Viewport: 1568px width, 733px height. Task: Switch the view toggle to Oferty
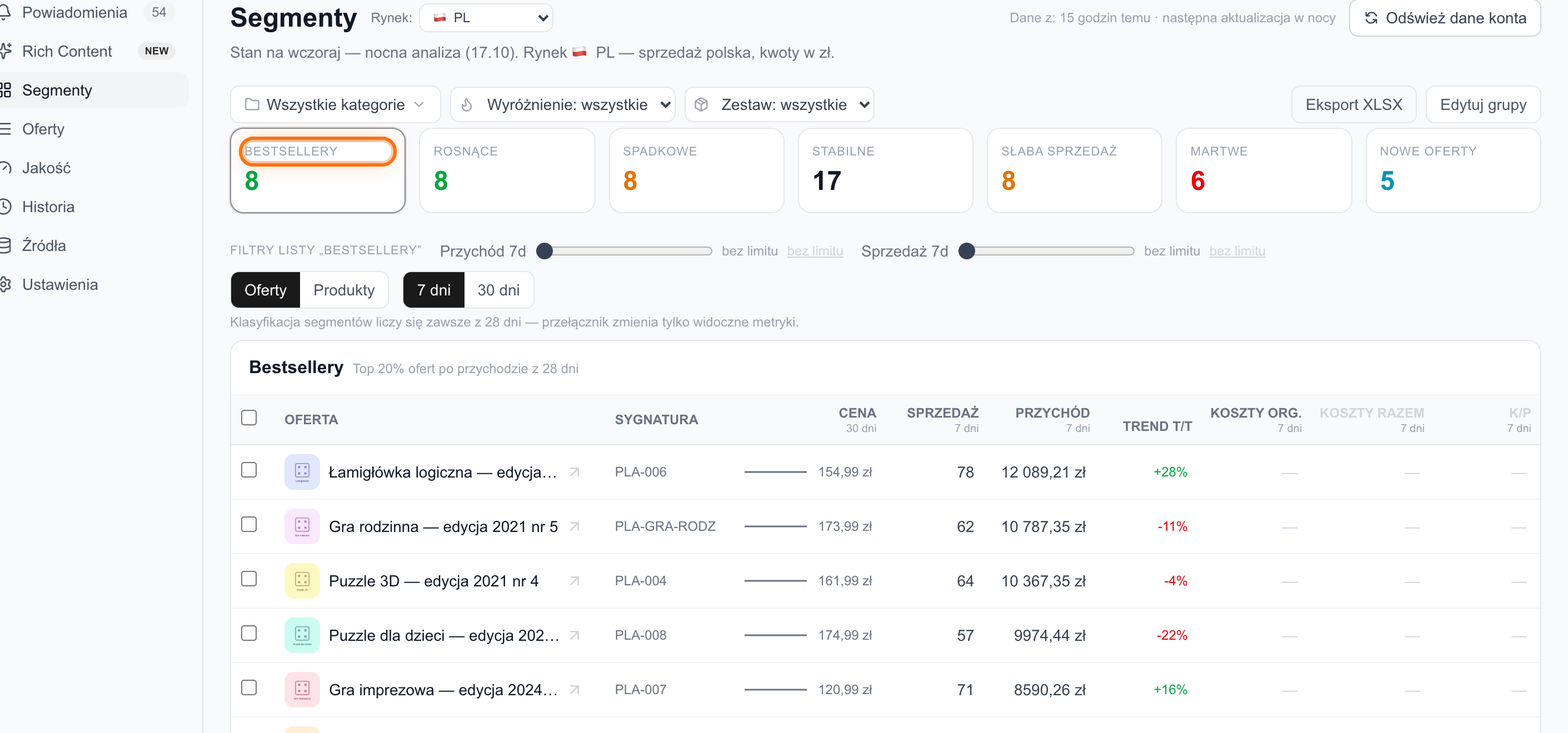(266, 290)
